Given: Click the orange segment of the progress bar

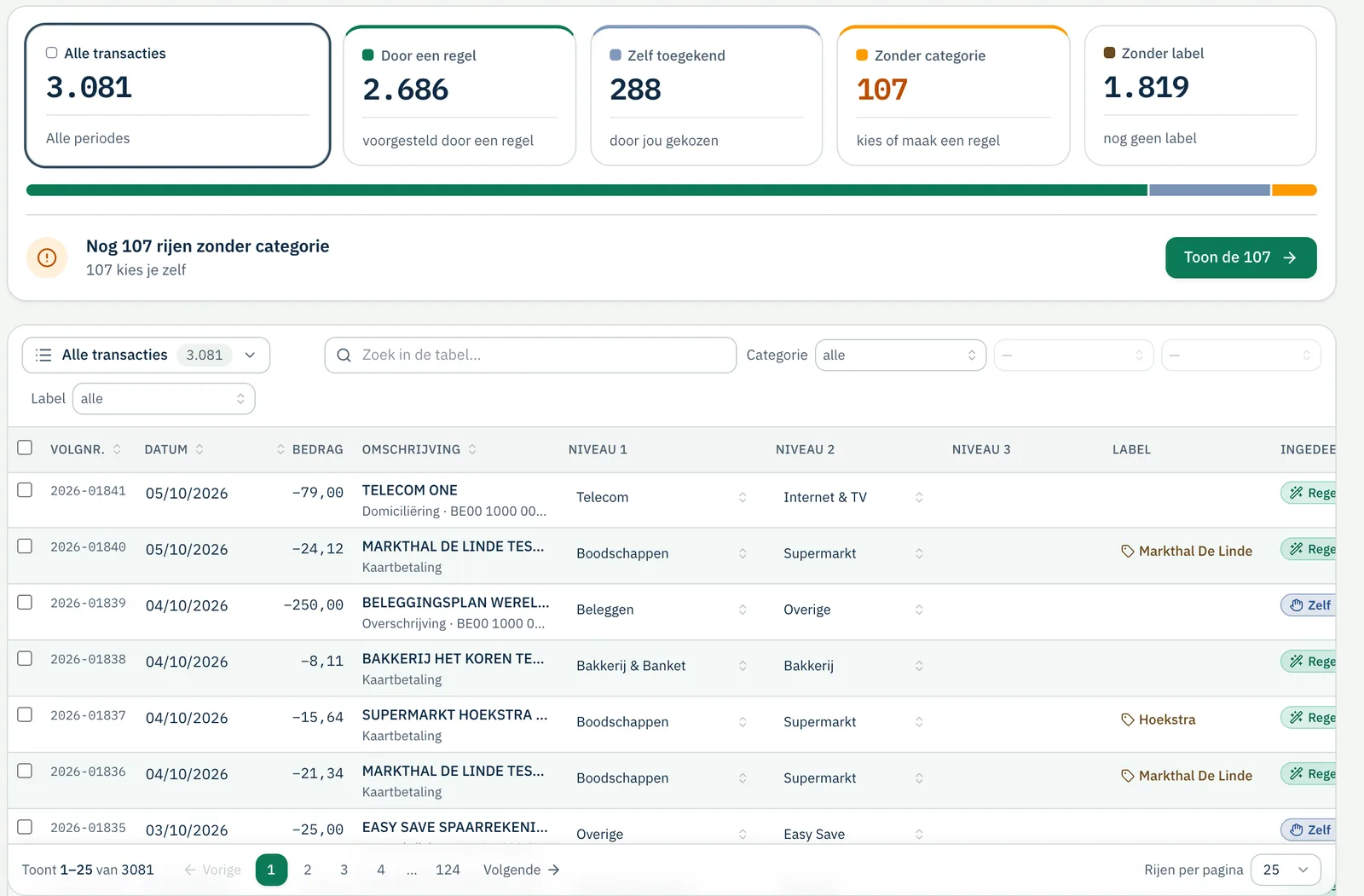Looking at the screenshot, I should click(1294, 190).
